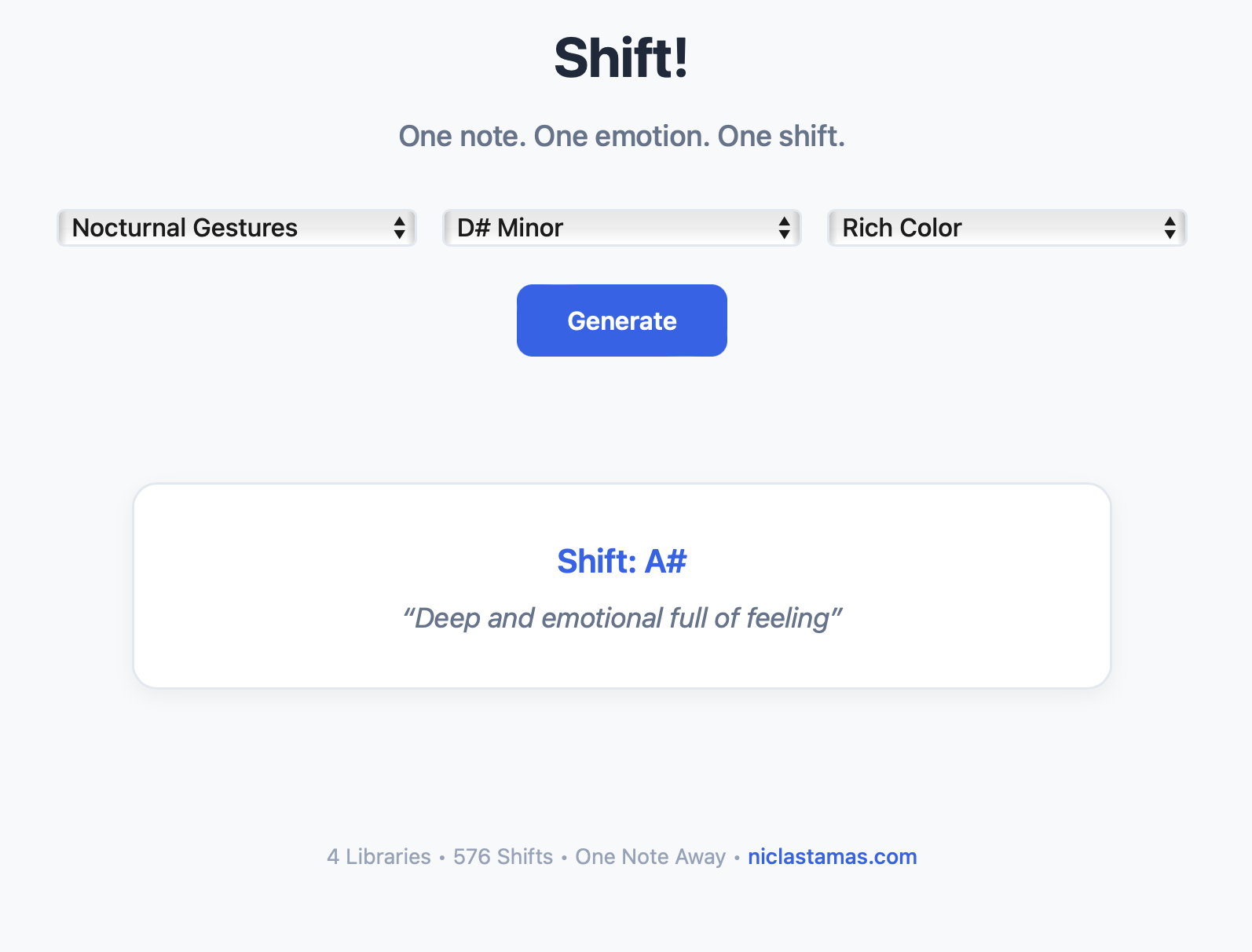Click the bullet between 576 Shifts and One Note Away
Screen dimensions: 1252x952
[x=564, y=857]
